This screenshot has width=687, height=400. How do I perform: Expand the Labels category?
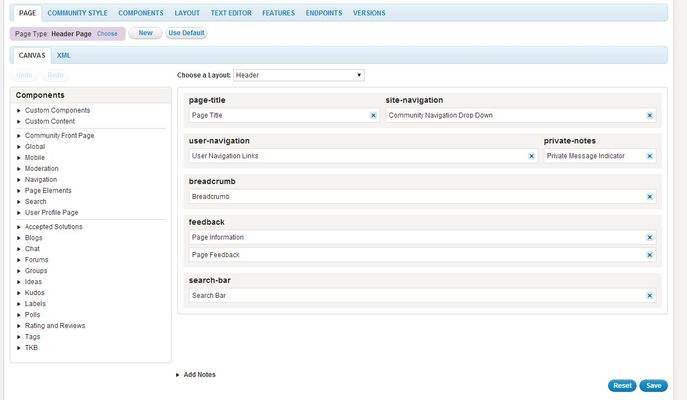click(x=19, y=304)
